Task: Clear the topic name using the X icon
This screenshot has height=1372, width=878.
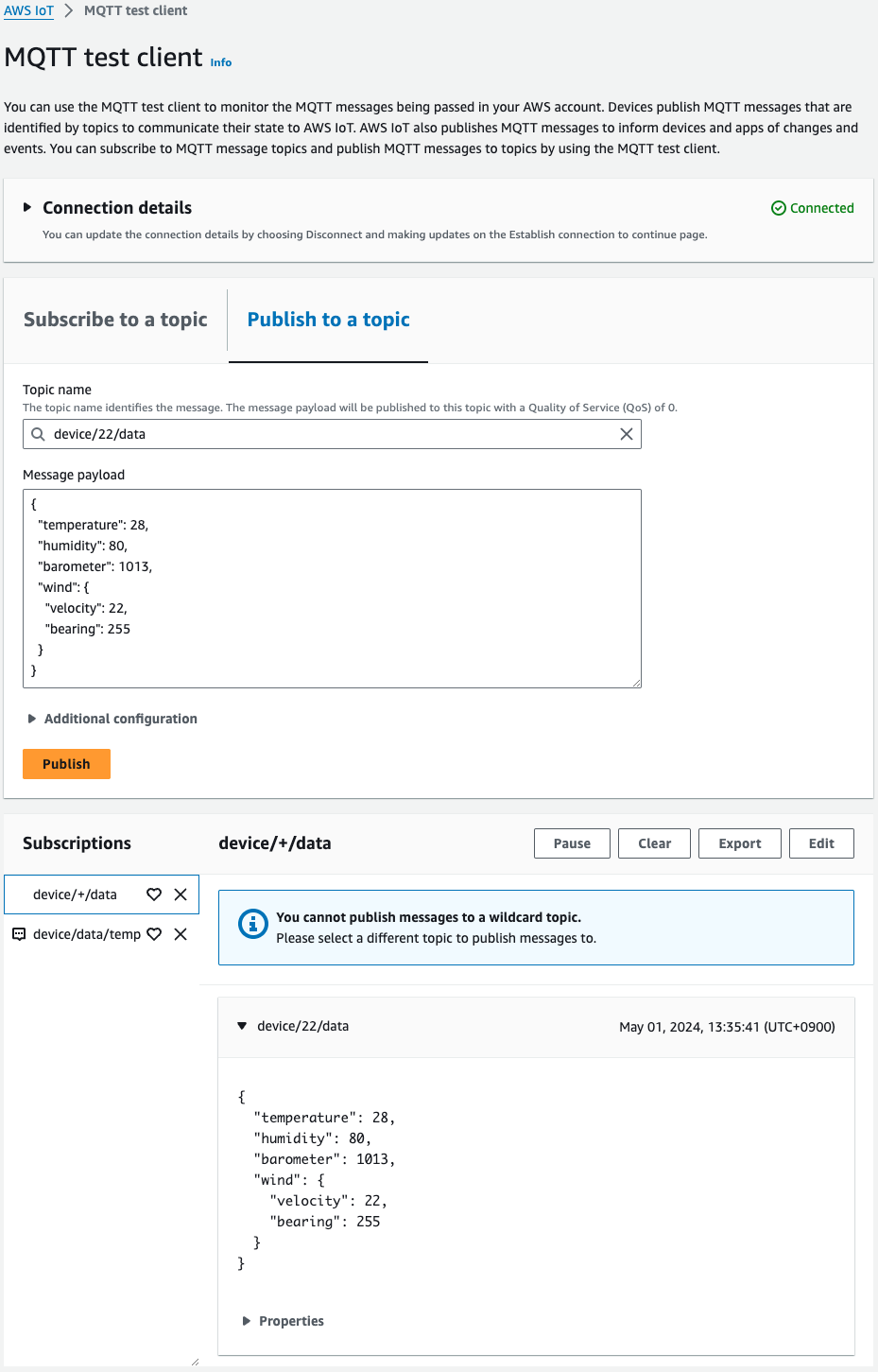Action: 626,433
